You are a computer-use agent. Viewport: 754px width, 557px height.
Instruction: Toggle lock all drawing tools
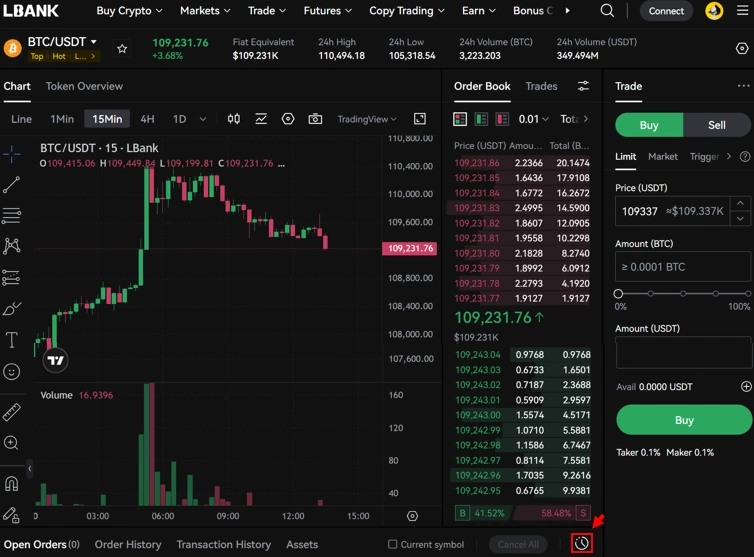[x=12, y=515]
